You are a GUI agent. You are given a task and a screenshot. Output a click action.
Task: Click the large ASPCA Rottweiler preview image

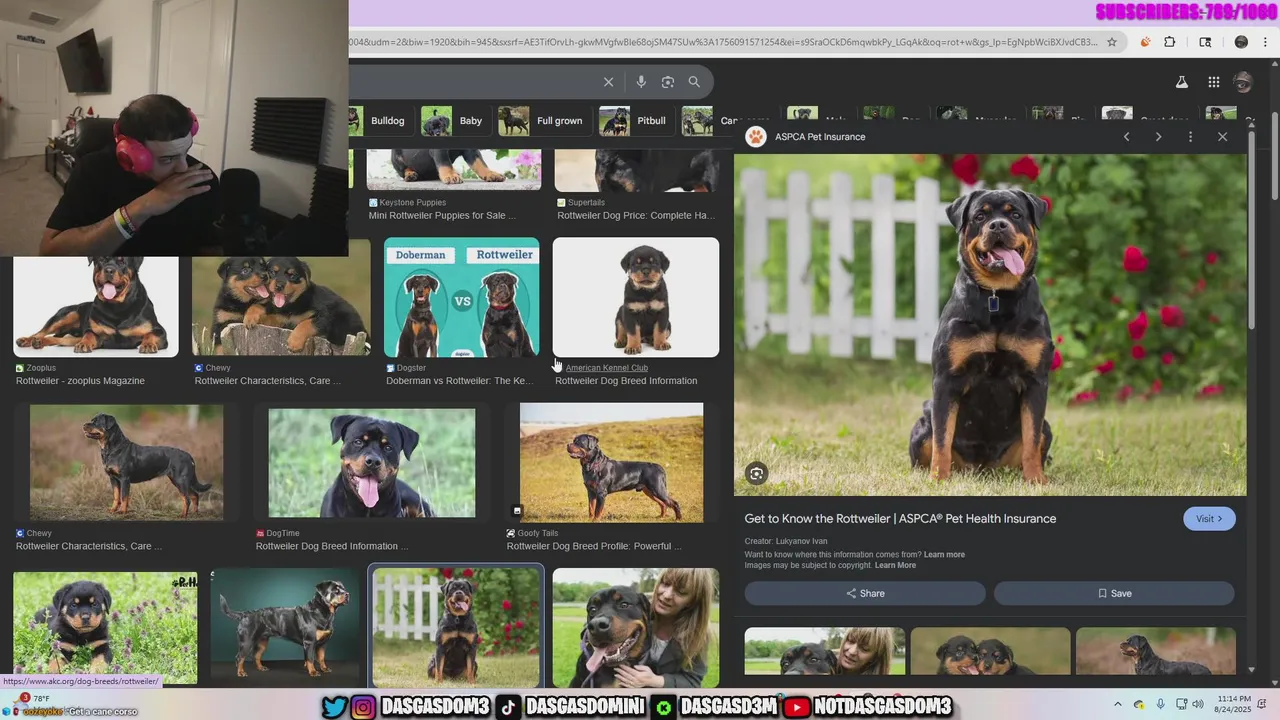[x=990, y=325]
